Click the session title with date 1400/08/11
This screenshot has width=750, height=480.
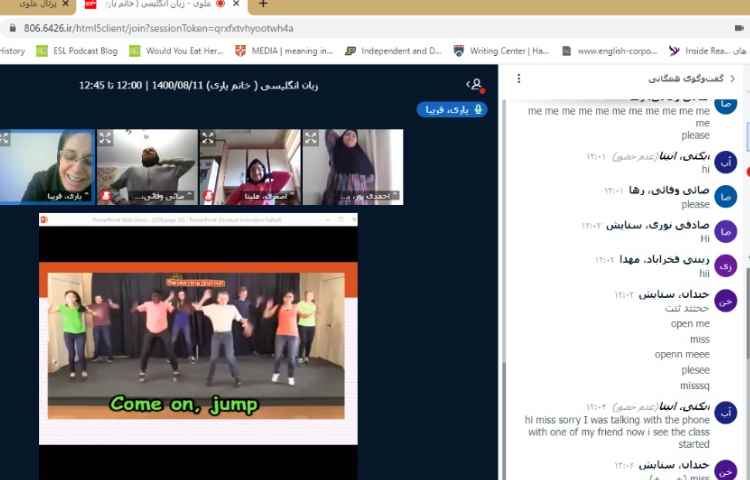tap(199, 86)
